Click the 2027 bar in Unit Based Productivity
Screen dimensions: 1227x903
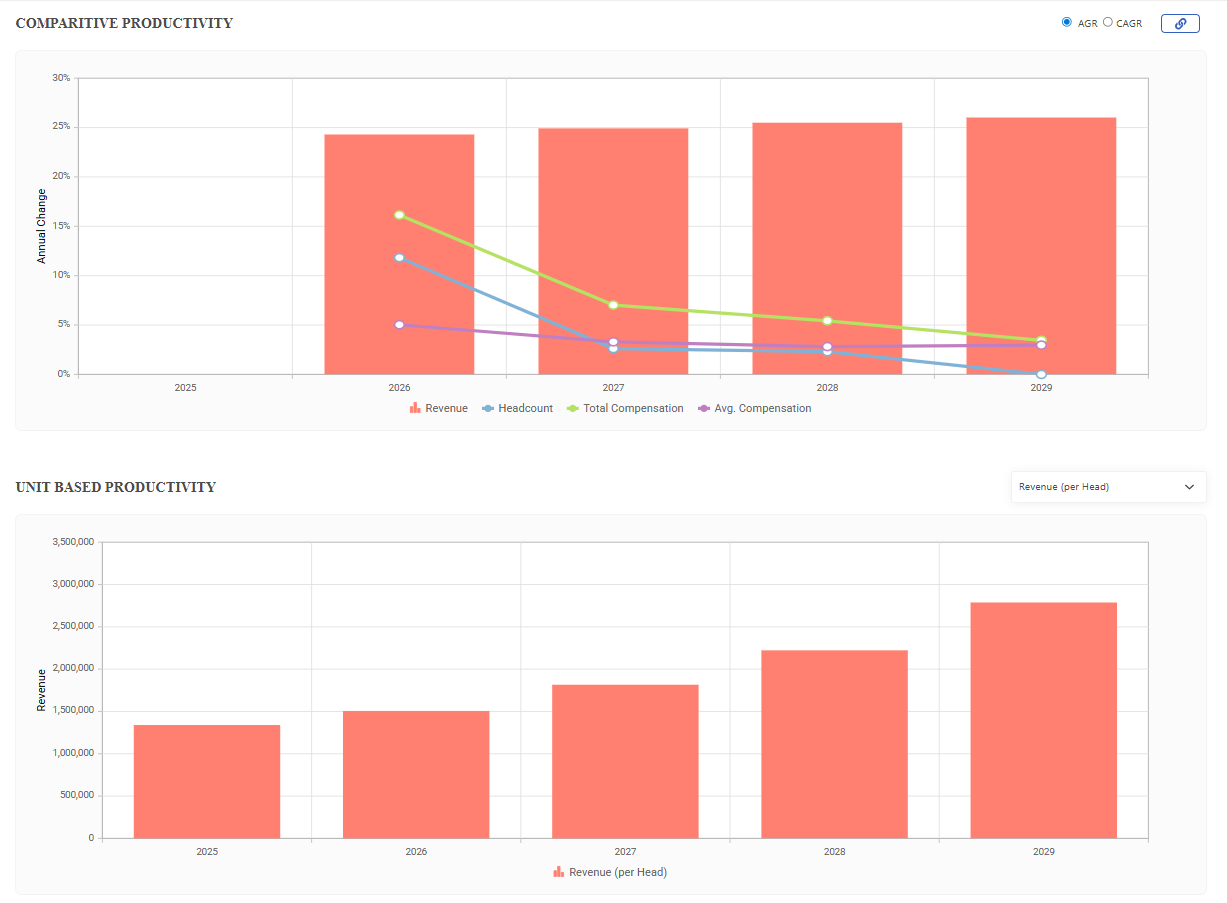pos(625,761)
